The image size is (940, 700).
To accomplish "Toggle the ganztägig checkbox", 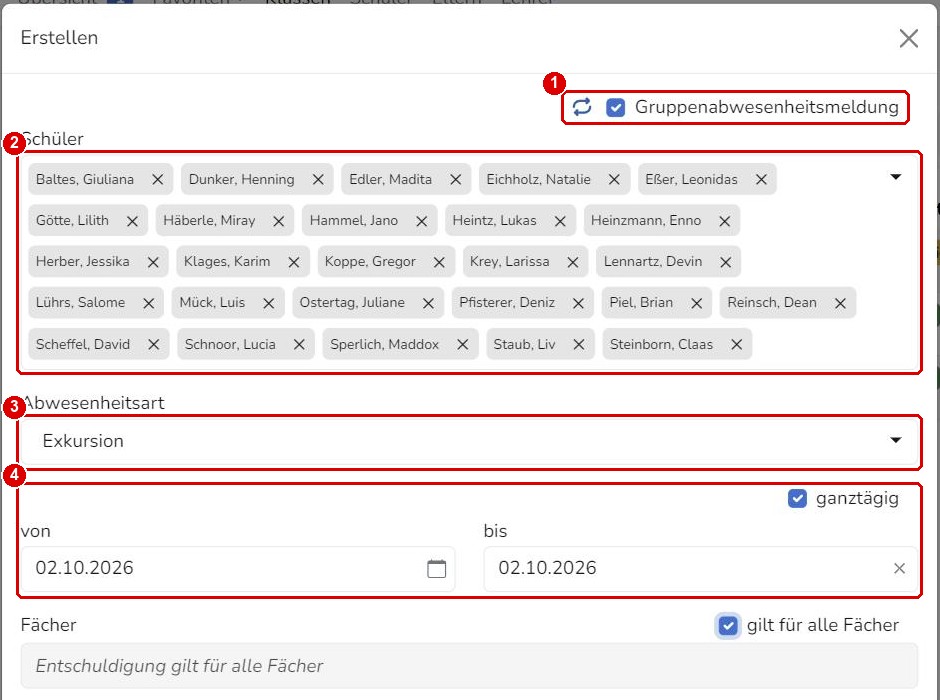I will click(797, 498).
